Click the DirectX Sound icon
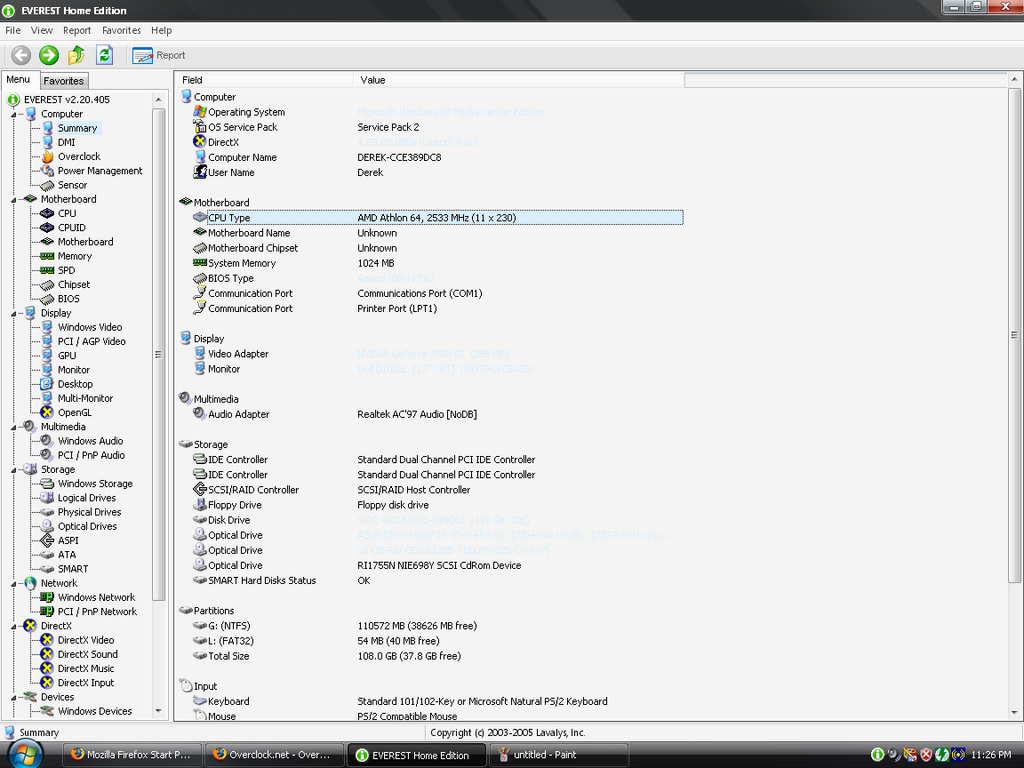 coord(47,654)
